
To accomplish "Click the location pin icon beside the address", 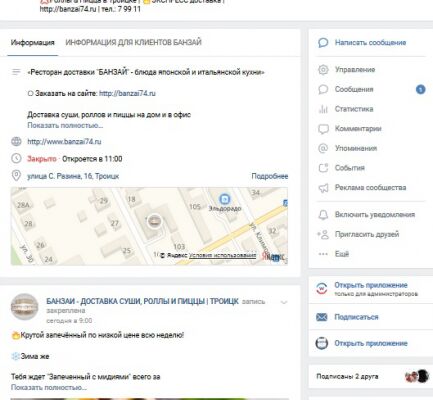I will pyautogui.click(x=16, y=176).
